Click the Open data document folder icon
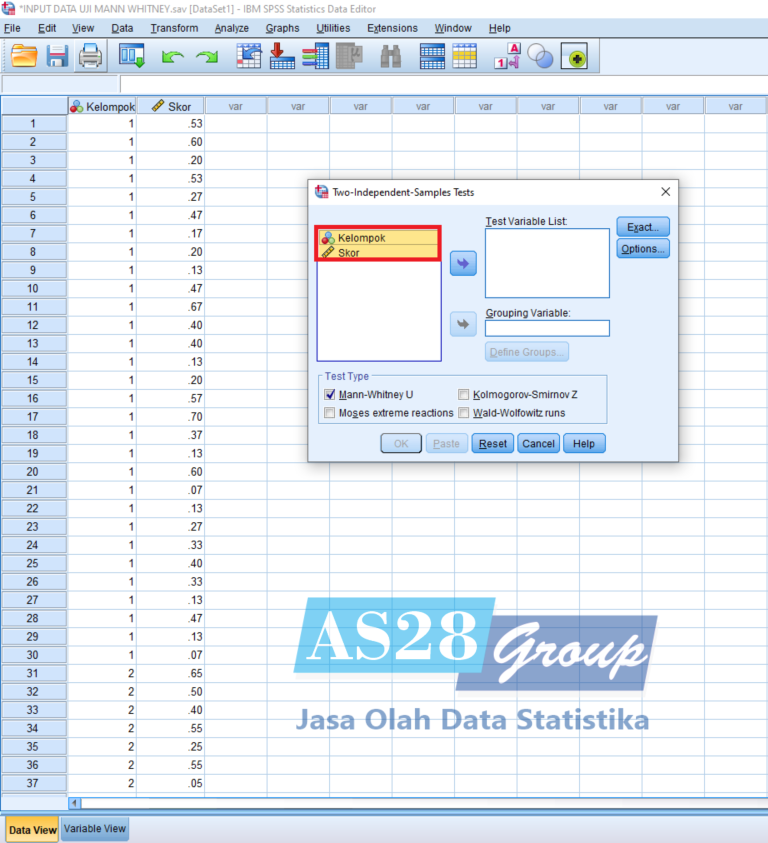This screenshot has width=768, height=843. pyautogui.click(x=24, y=57)
